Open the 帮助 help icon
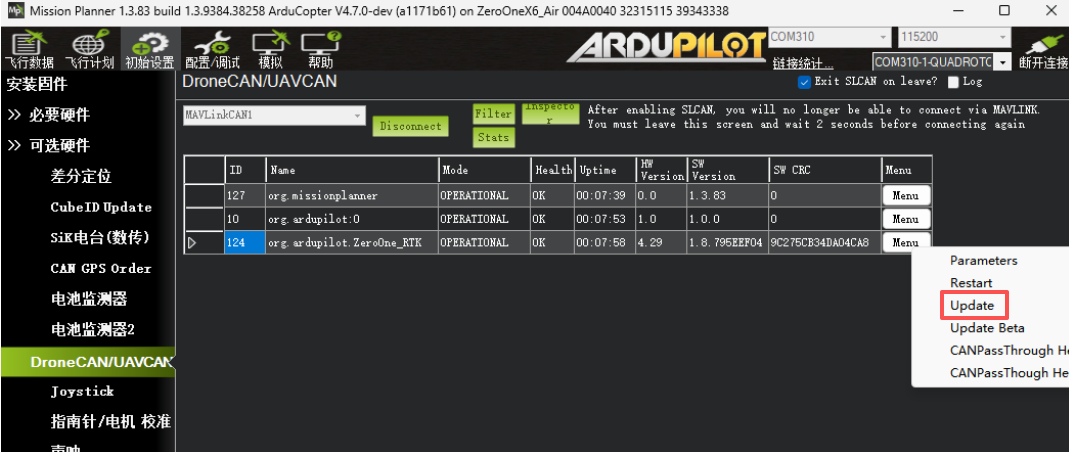Screen dimensions: 1069x452 (320, 50)
